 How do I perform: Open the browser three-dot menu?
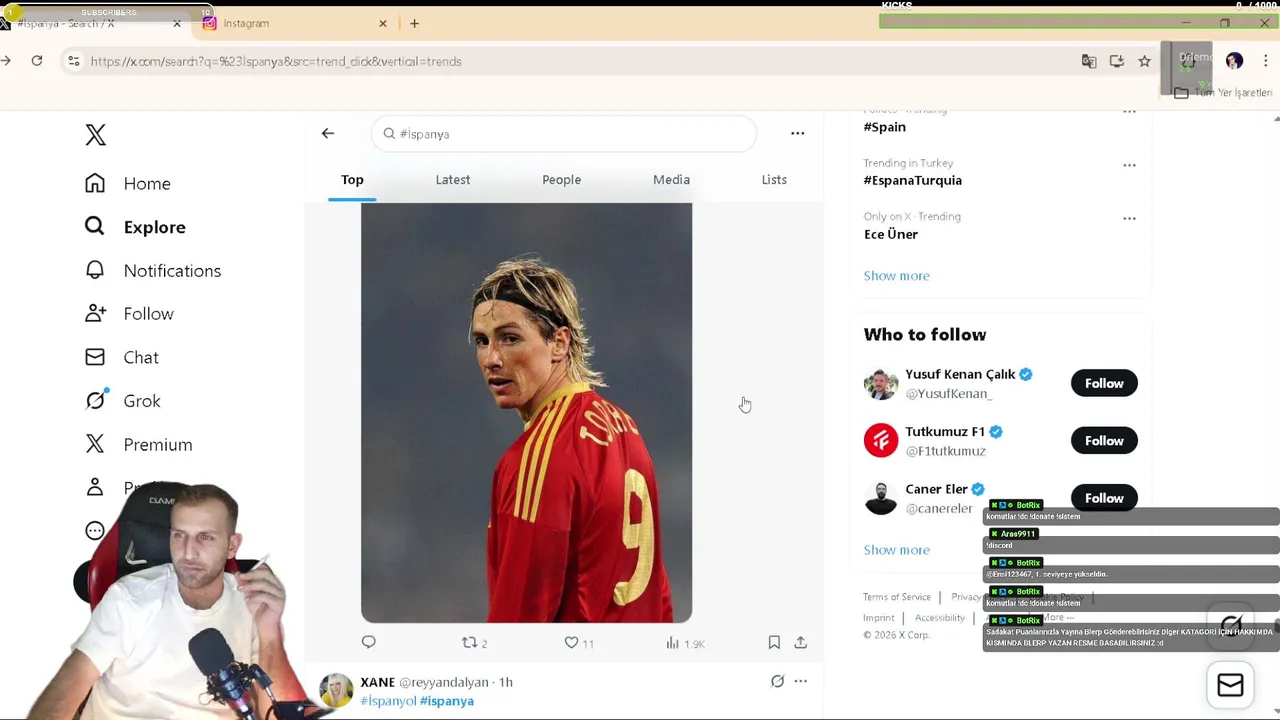pos(1265,61)
